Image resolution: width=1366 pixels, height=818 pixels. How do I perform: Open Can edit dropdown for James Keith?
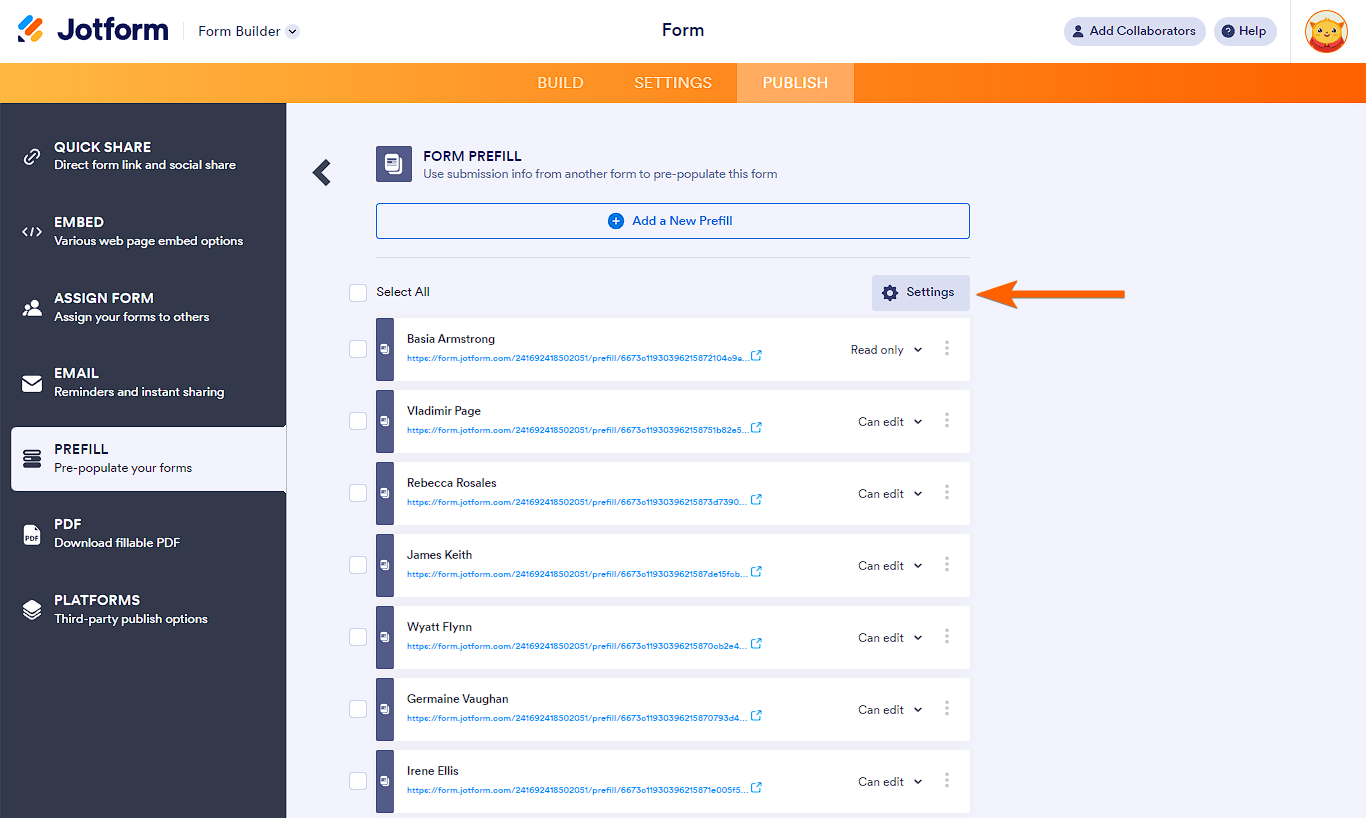click(x=890, y=566)
